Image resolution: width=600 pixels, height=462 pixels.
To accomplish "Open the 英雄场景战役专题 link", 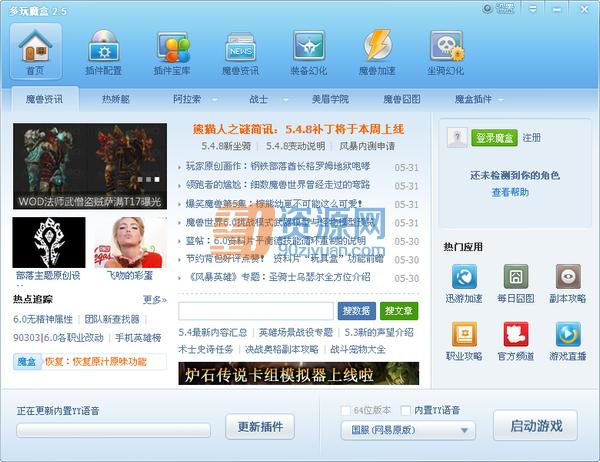I will (x=295, y=332).
